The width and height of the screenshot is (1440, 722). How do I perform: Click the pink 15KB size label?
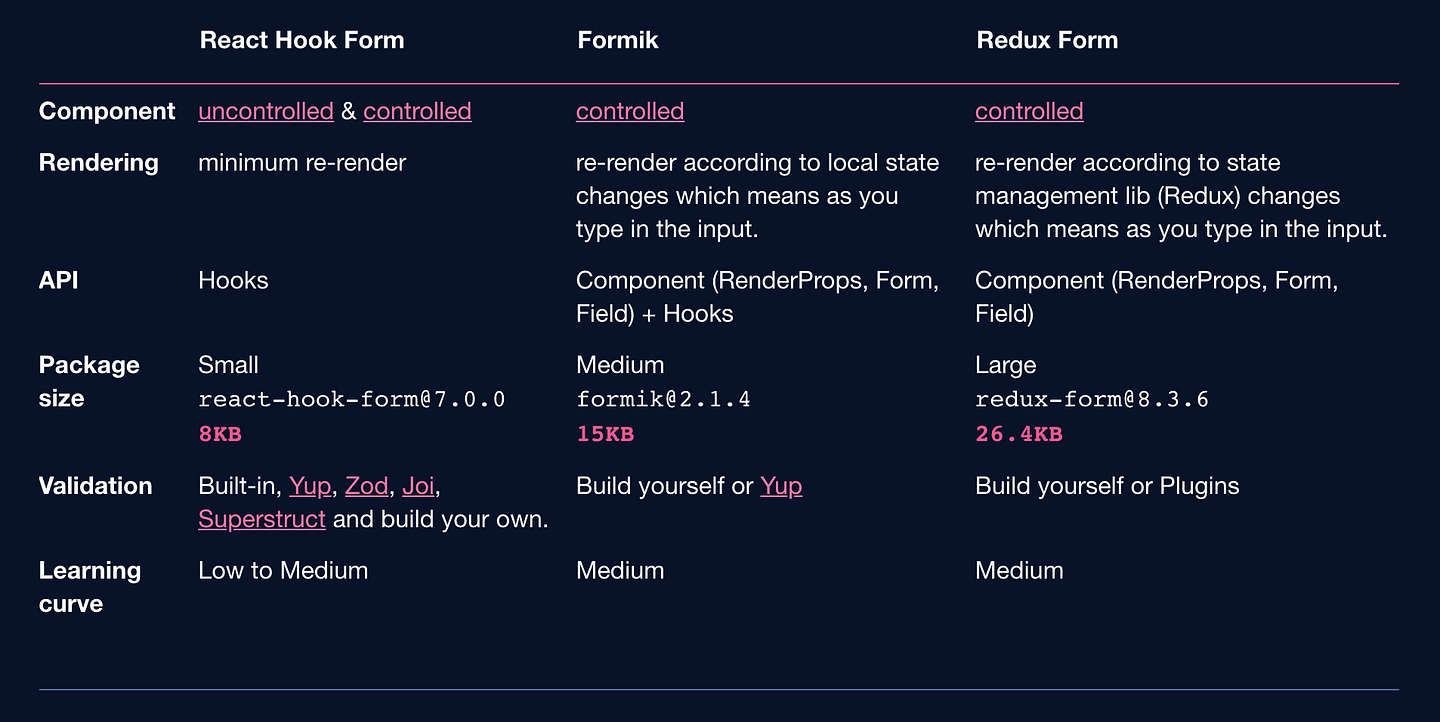tap(605, 434)
